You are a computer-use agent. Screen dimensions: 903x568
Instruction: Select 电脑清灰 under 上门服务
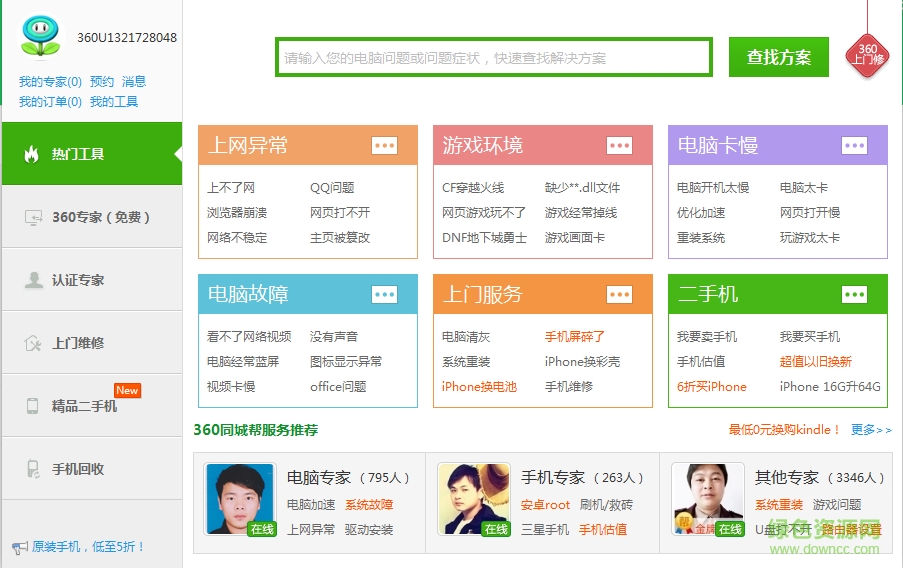[x=466, y=336]
